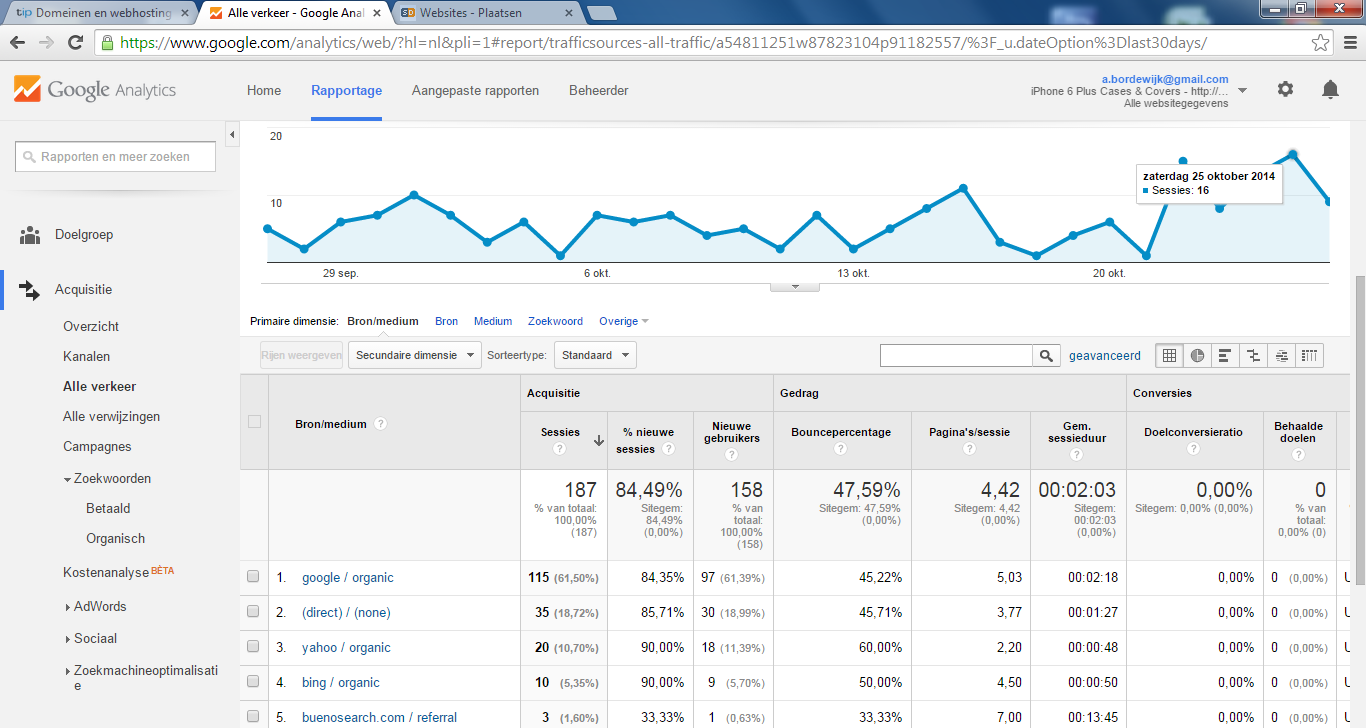The width and height of the screenshot is (1366, 728).
Task: Click the table search magnifier button
Action: click(x=1046, y=355)
